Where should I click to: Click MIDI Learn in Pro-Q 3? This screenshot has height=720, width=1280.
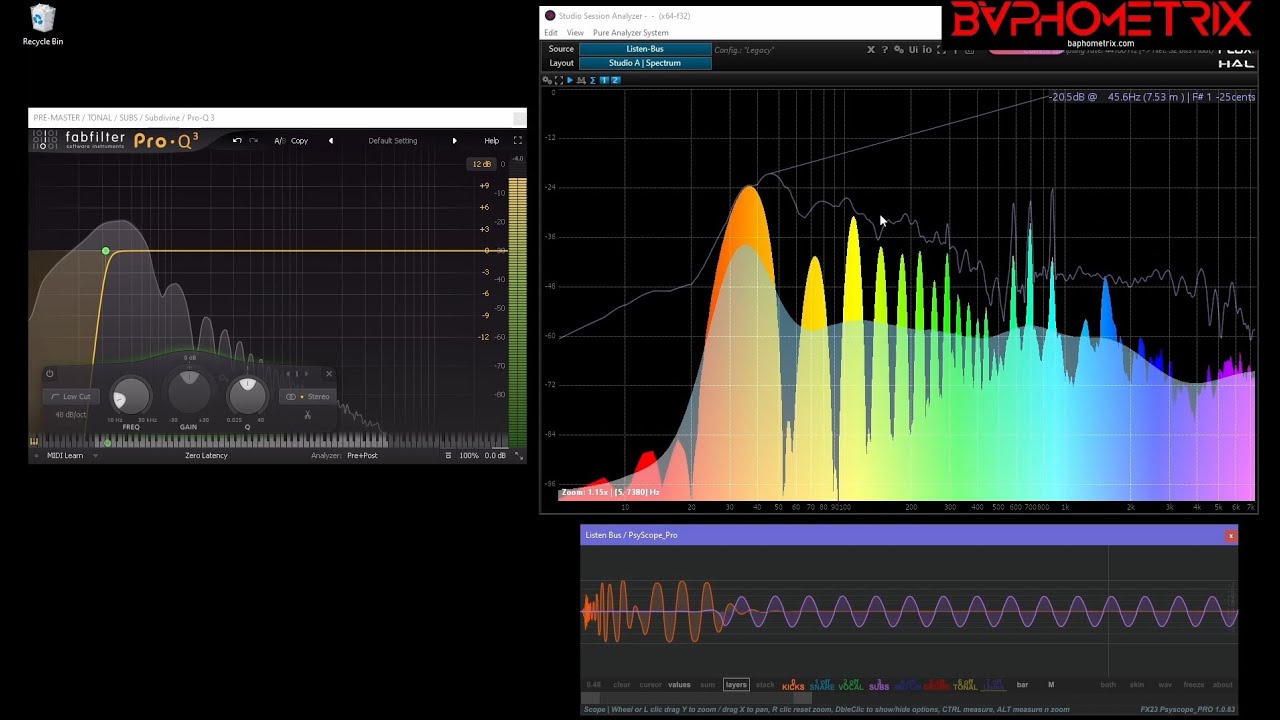coord(65,456)
